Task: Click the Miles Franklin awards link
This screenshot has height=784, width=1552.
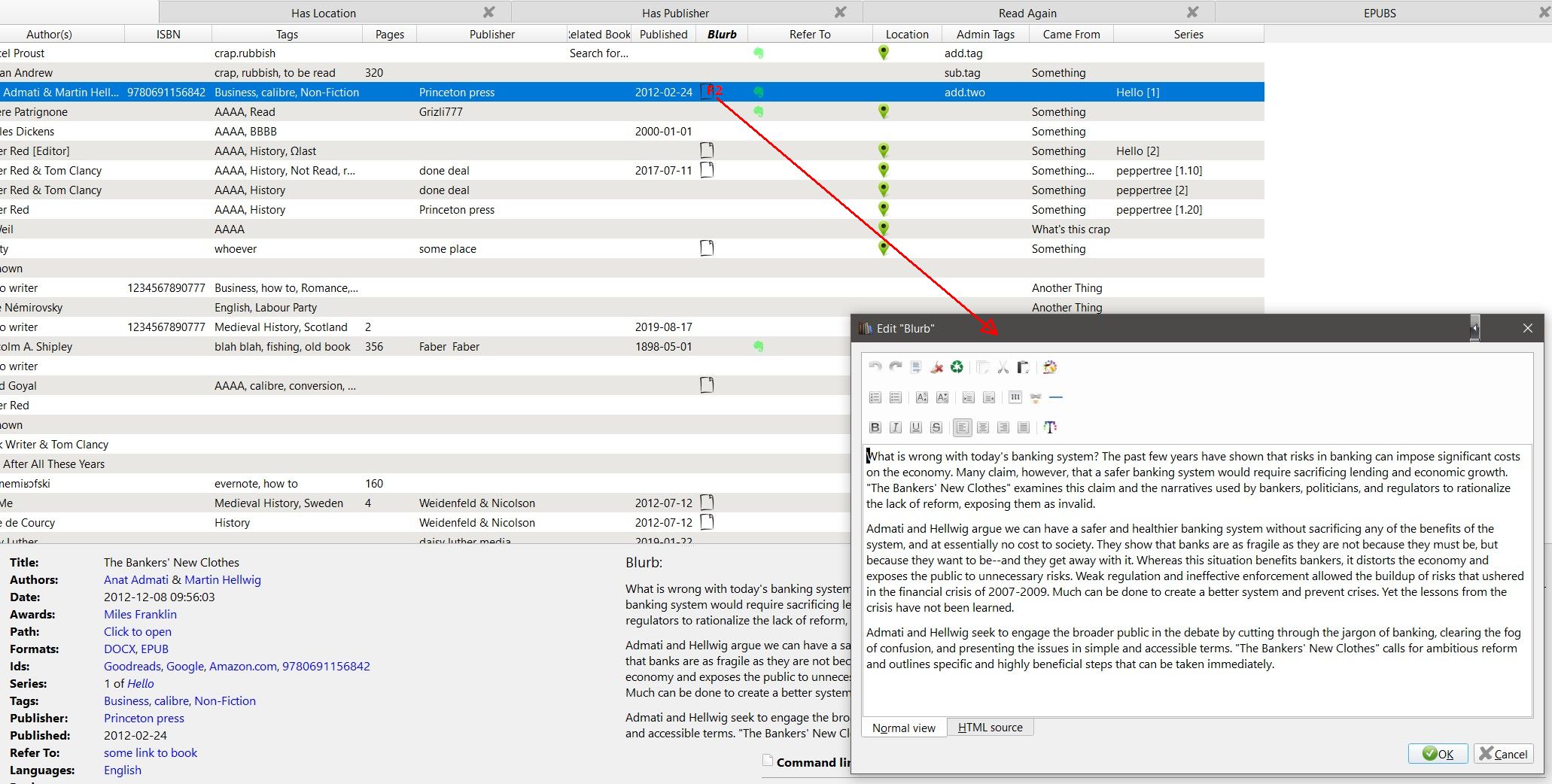Action: pyautogui.click(x=140, y=614)
